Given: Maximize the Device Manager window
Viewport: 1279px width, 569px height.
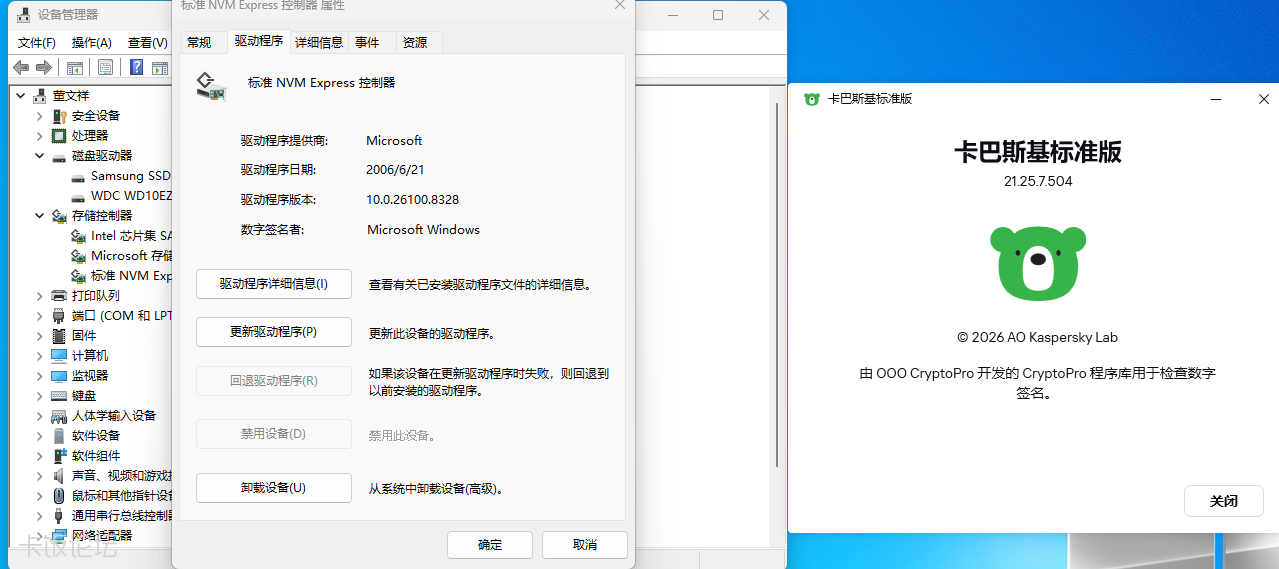Looking at the screenshot, I should [718, 15].
